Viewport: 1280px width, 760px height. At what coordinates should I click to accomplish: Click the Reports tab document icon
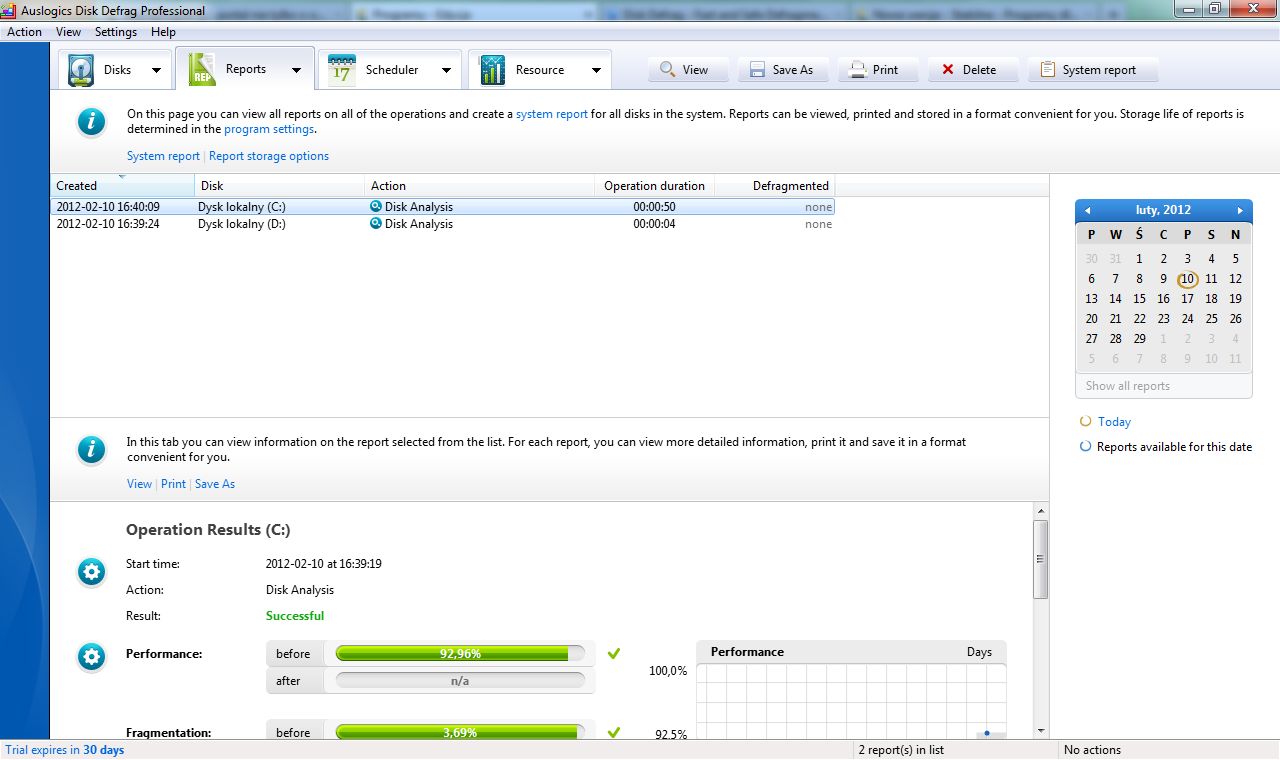coord(202,70)
